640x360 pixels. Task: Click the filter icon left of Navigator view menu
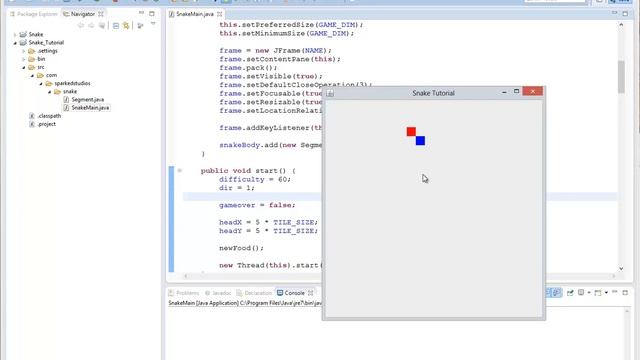tap(140, 26)
